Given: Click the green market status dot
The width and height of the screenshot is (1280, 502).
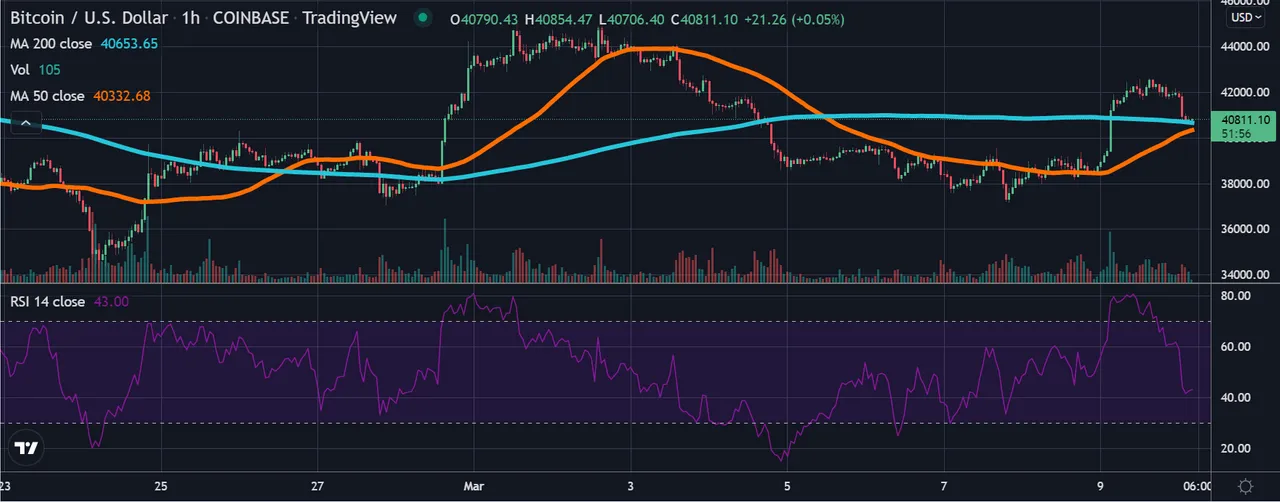Looking at the screenshot, I should point(425,18).
